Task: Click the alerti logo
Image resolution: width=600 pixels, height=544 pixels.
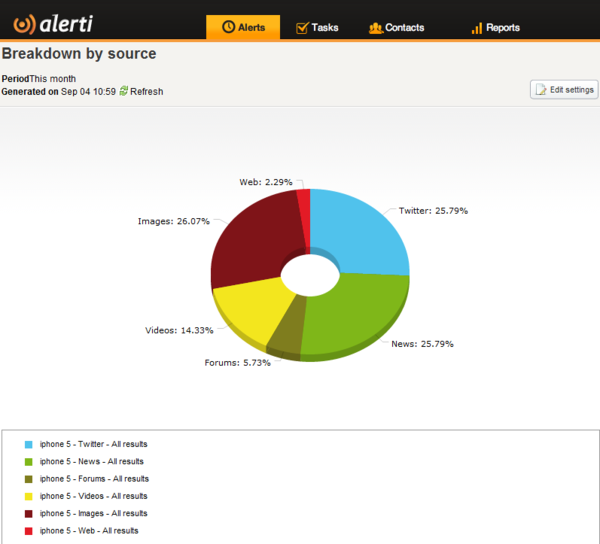Action: point(53,24)
